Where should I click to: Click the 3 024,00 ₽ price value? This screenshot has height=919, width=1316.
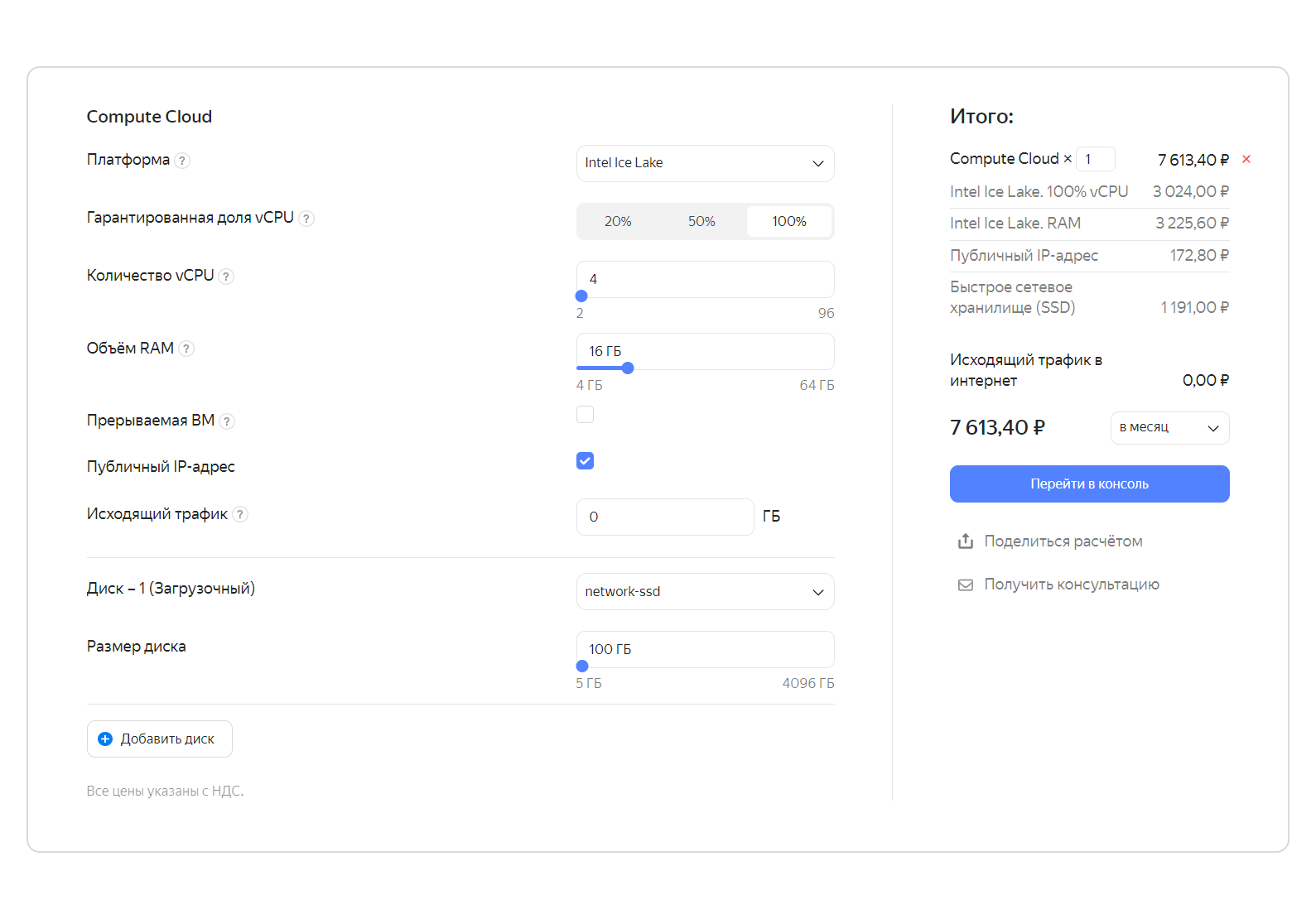click(1191, 192)
